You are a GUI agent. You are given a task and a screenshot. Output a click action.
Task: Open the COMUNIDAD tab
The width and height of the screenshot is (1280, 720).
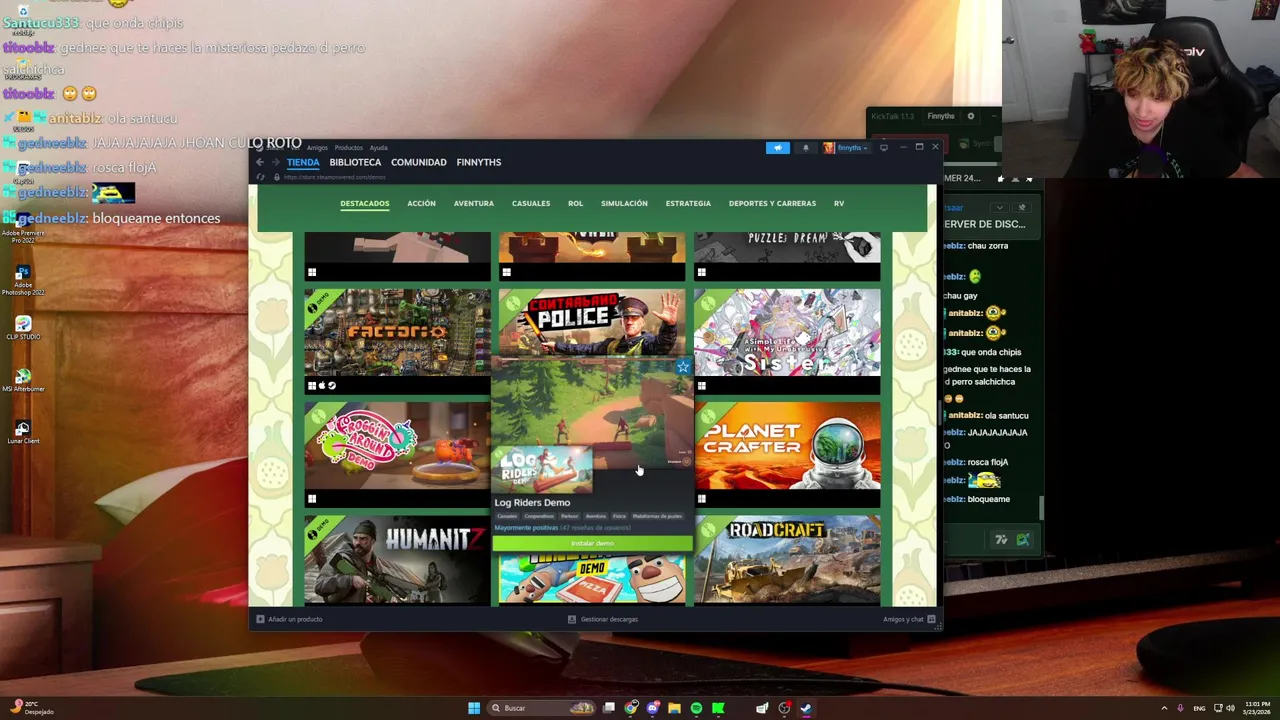click(x=419, y=162)
